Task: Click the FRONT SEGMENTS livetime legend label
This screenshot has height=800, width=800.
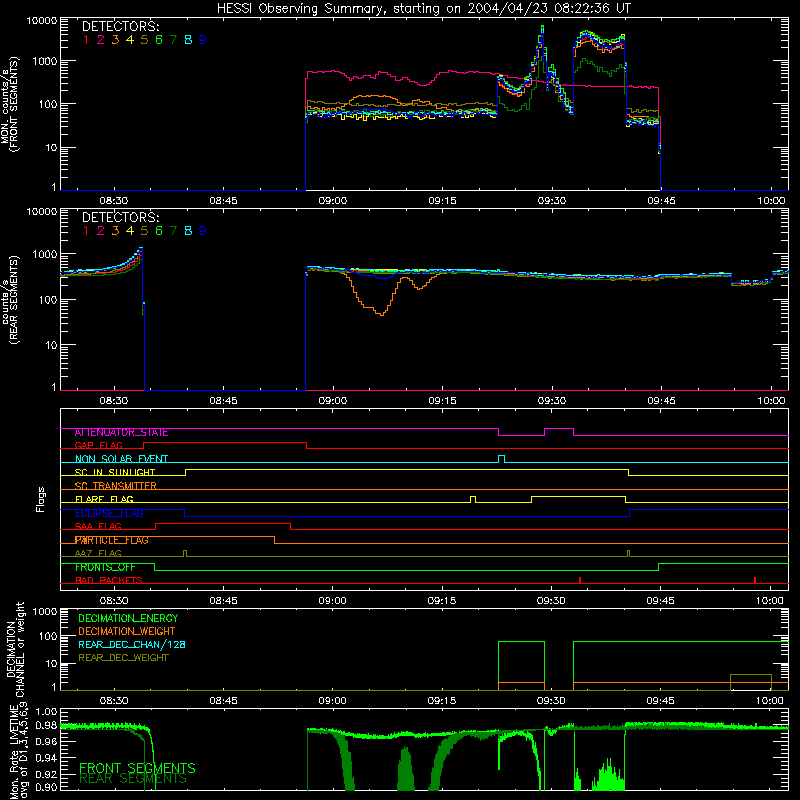Action: [137, 768]
